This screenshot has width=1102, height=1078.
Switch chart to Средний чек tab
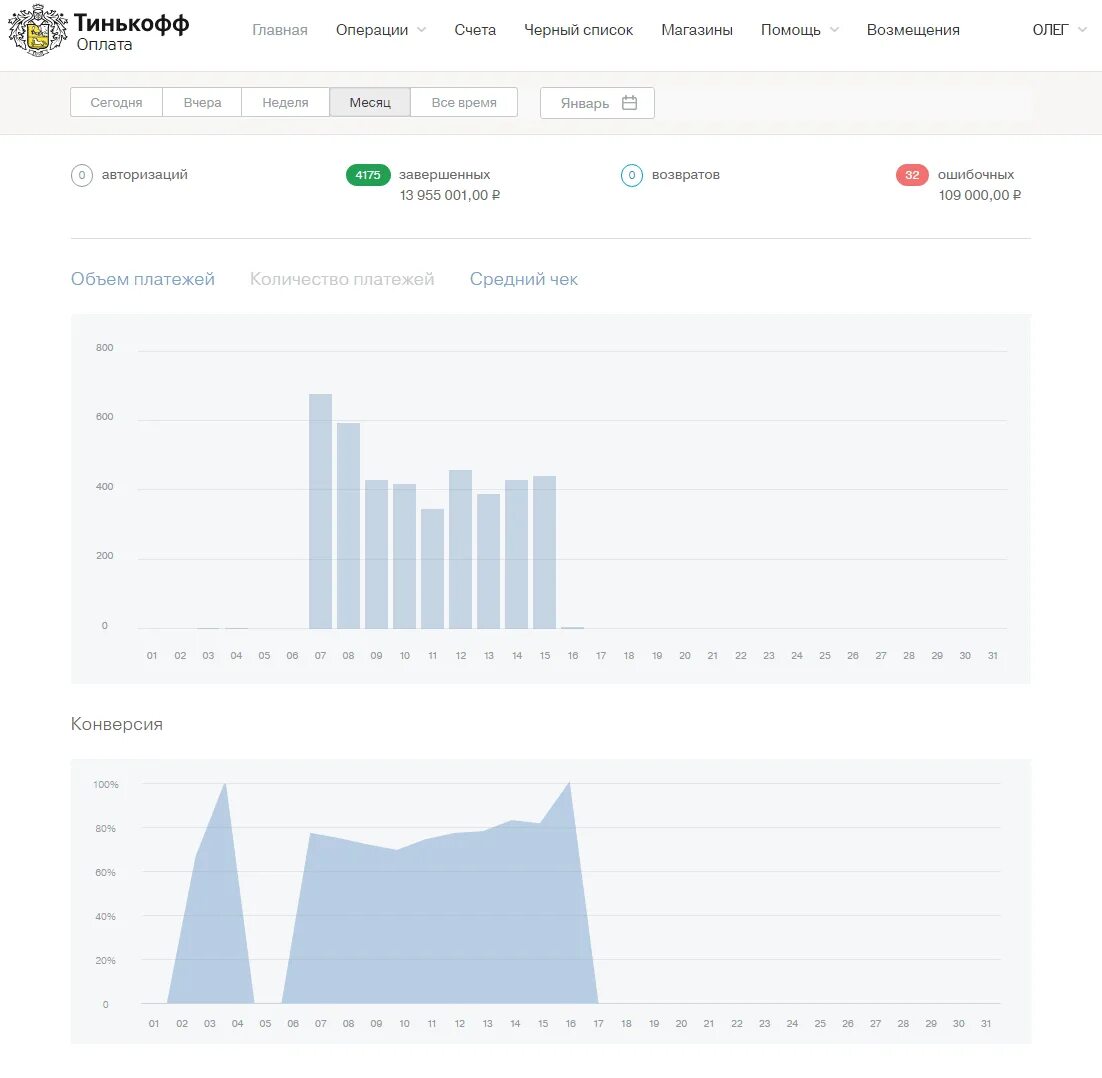click(524, 279)
